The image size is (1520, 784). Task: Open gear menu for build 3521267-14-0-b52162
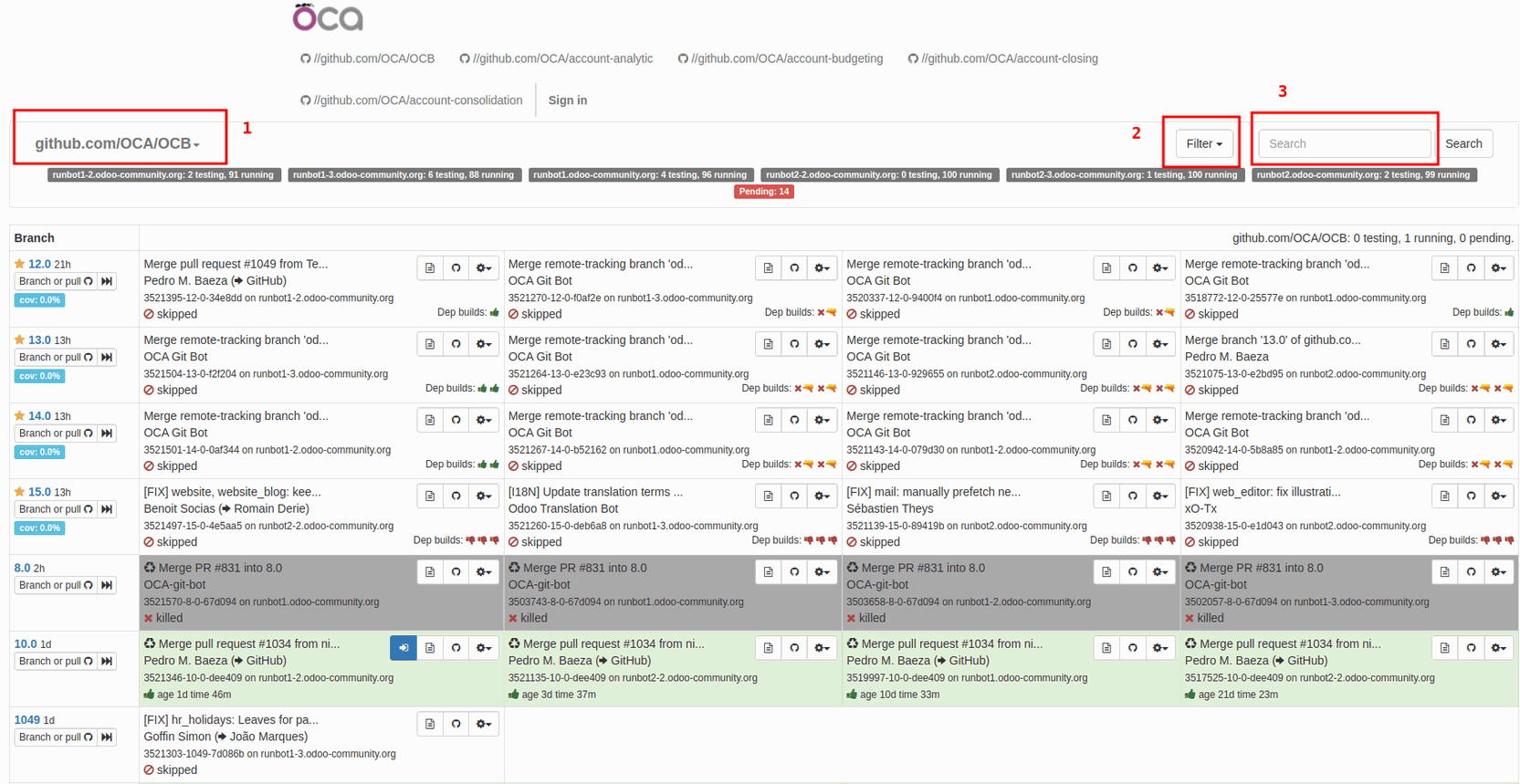[822, 420]
